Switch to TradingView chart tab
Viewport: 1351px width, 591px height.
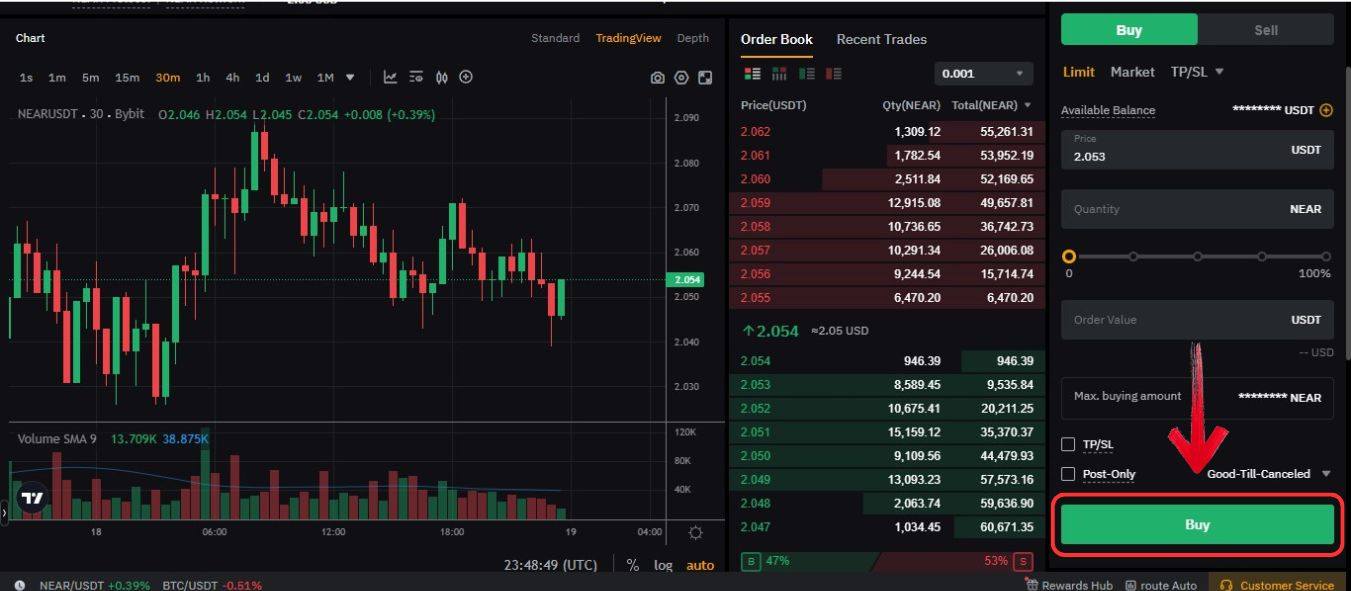628,38
